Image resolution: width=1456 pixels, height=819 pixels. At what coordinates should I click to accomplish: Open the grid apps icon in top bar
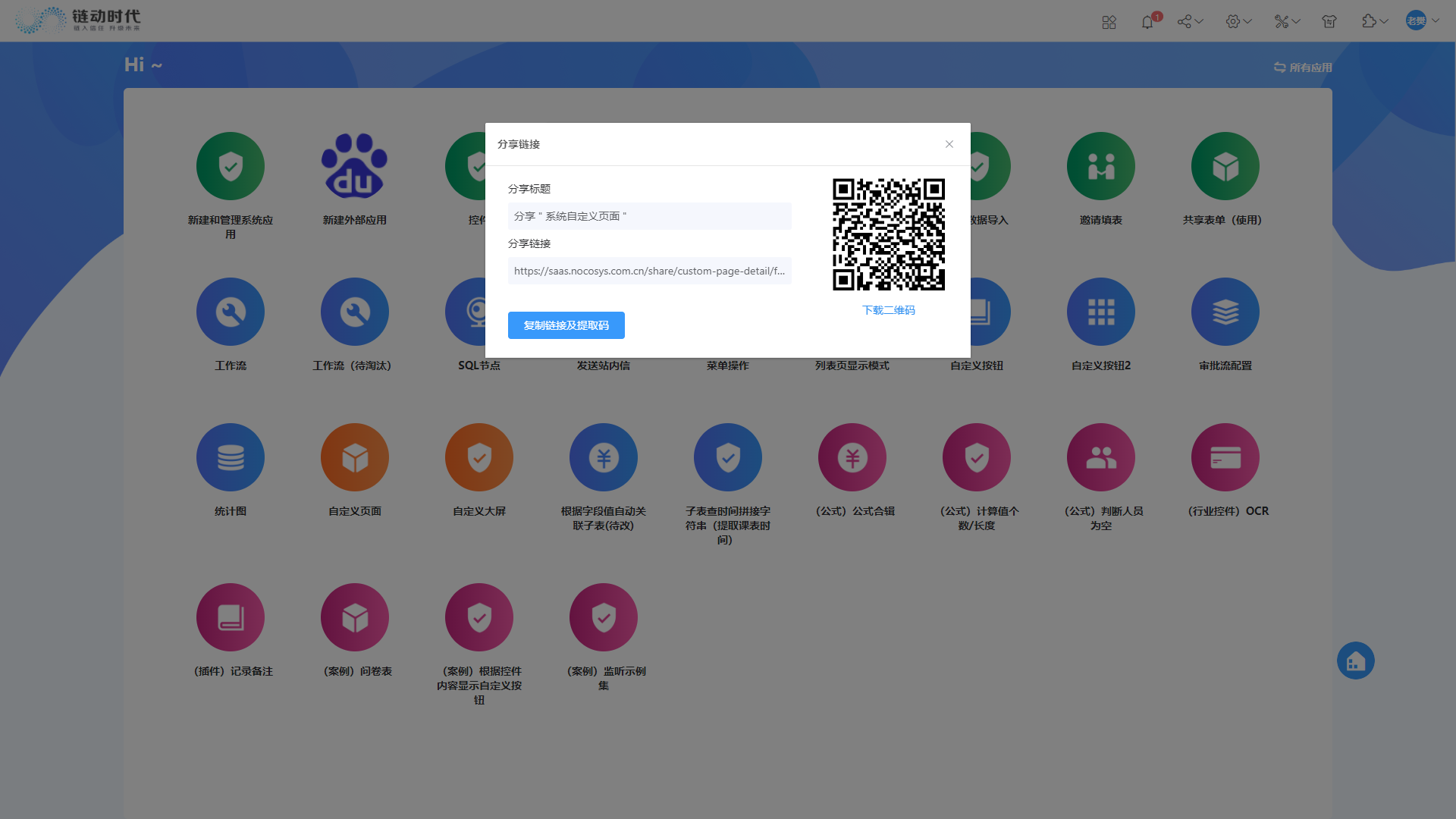tap(1109, 22)
